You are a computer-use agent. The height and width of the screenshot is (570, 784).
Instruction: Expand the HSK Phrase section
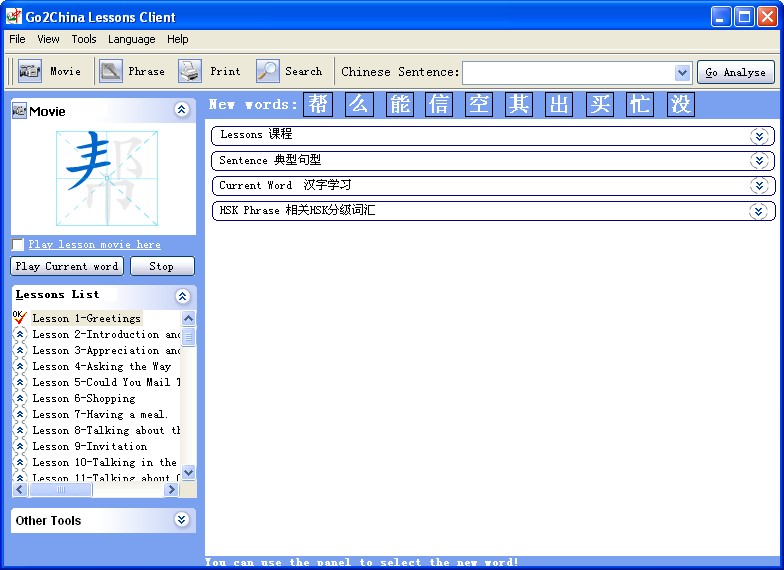tap(758, 211)
